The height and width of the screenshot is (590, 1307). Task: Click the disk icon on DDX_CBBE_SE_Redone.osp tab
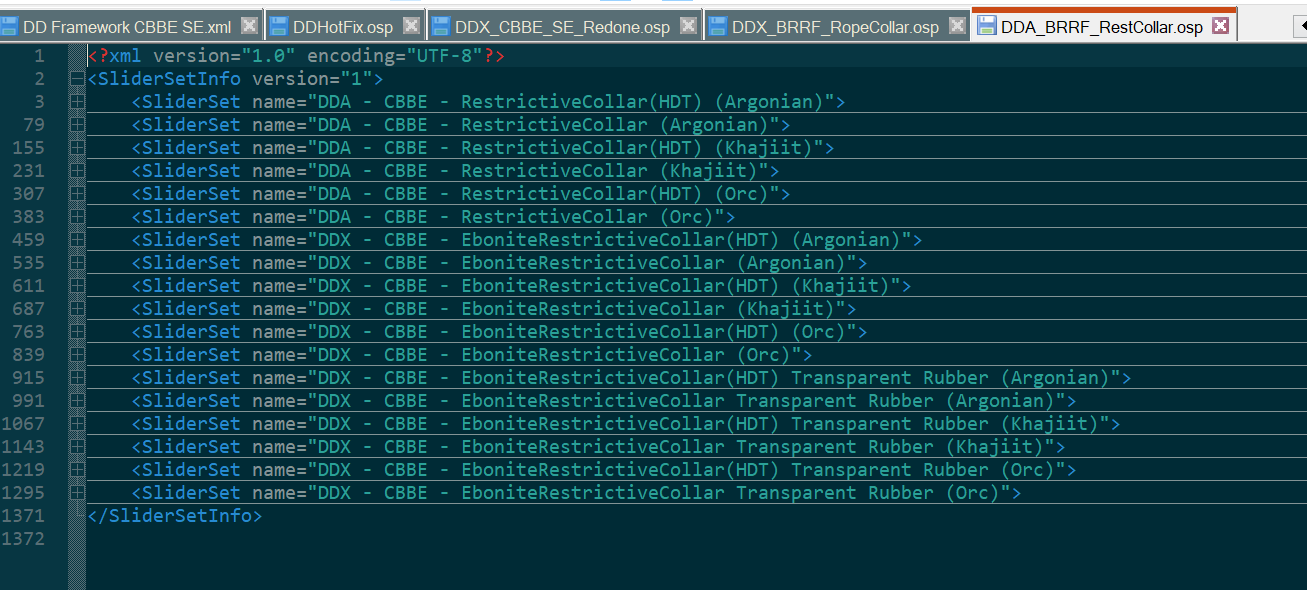click(441, 26)
